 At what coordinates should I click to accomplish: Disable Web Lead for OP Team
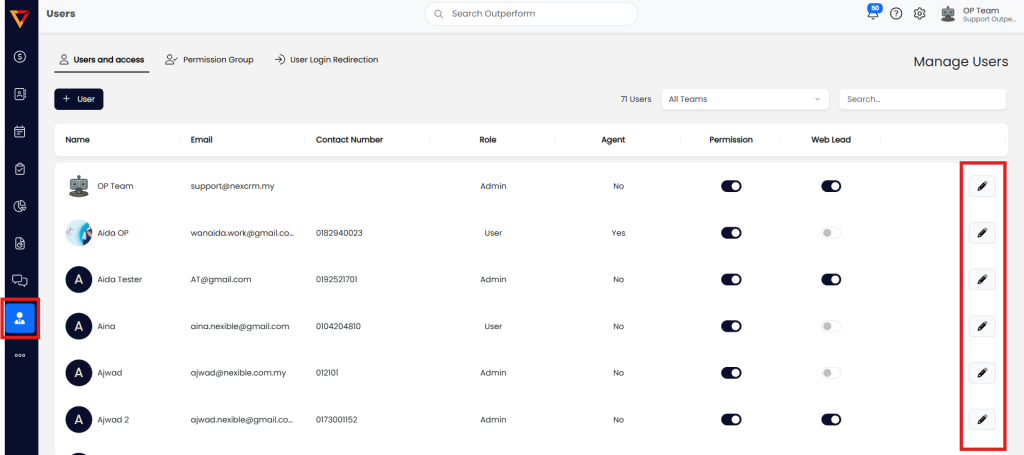point(831,186)
